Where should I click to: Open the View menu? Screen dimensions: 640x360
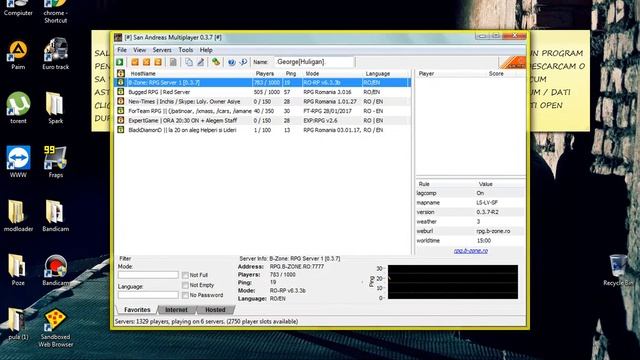140,50
